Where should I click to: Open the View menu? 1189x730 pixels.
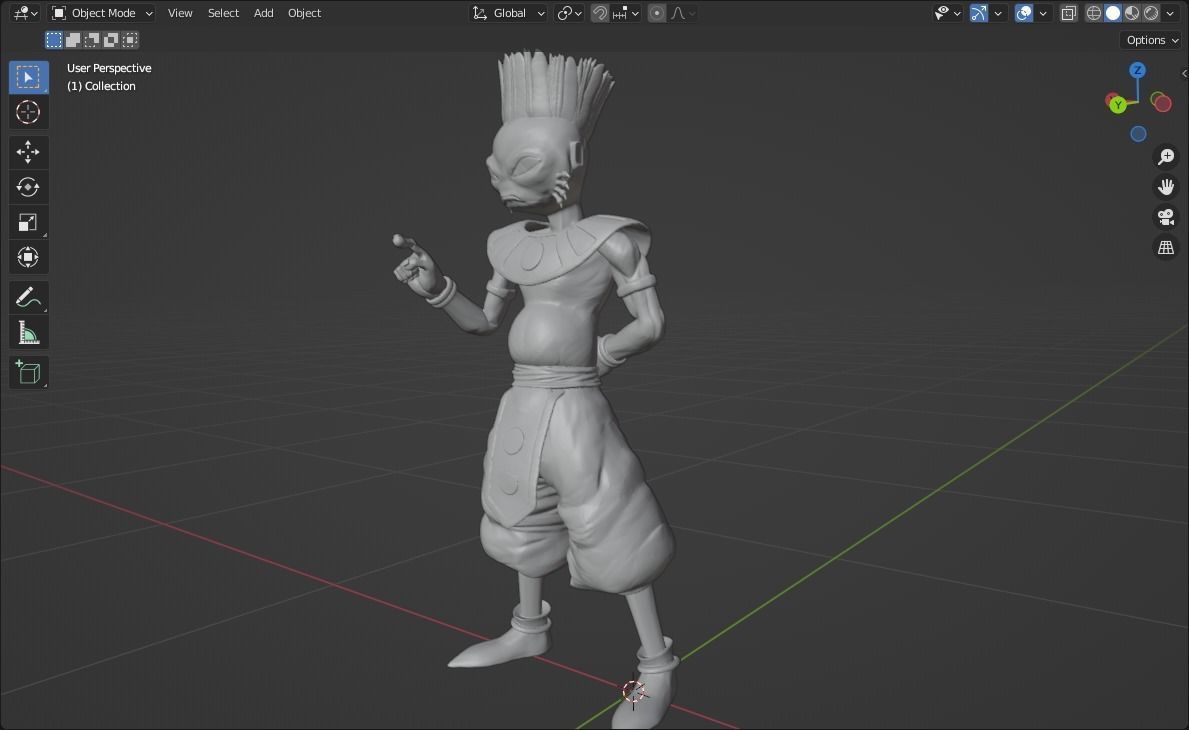pos(180,13)
